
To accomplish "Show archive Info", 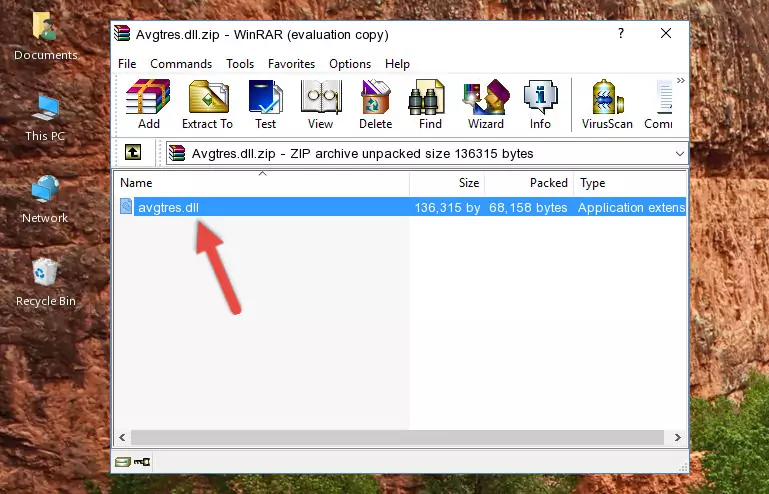I will pos(540,104).
